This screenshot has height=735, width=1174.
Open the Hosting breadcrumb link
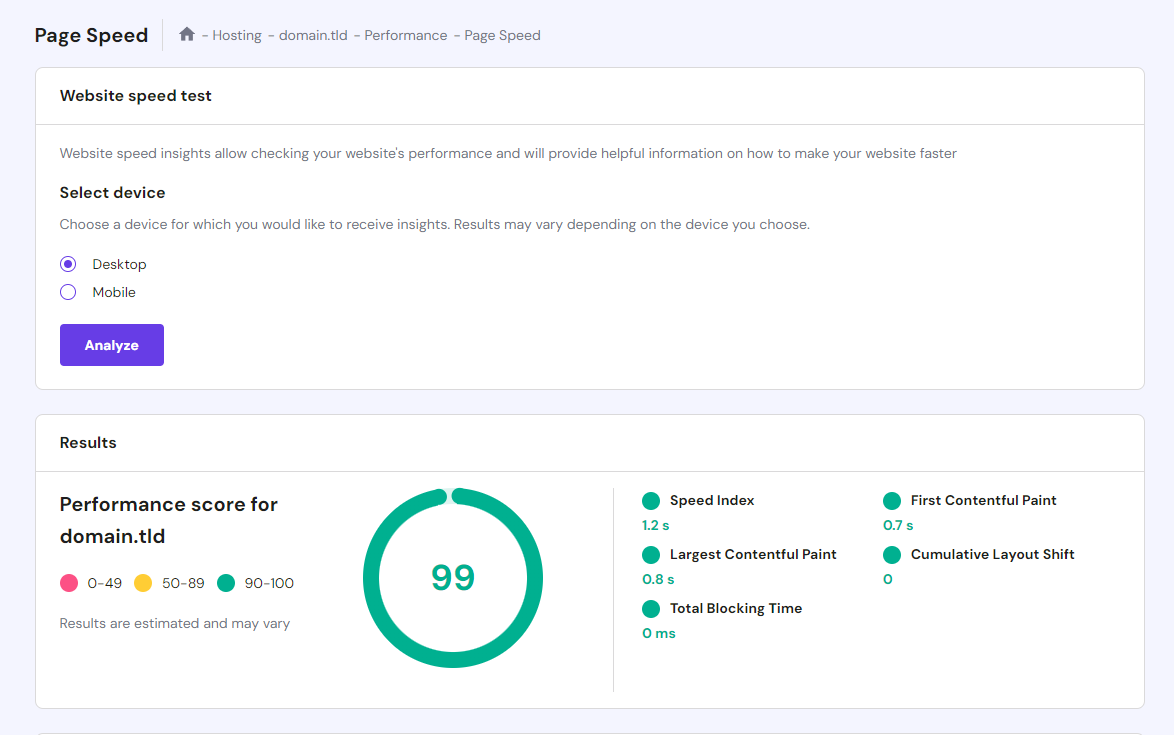tap(237, 35)
